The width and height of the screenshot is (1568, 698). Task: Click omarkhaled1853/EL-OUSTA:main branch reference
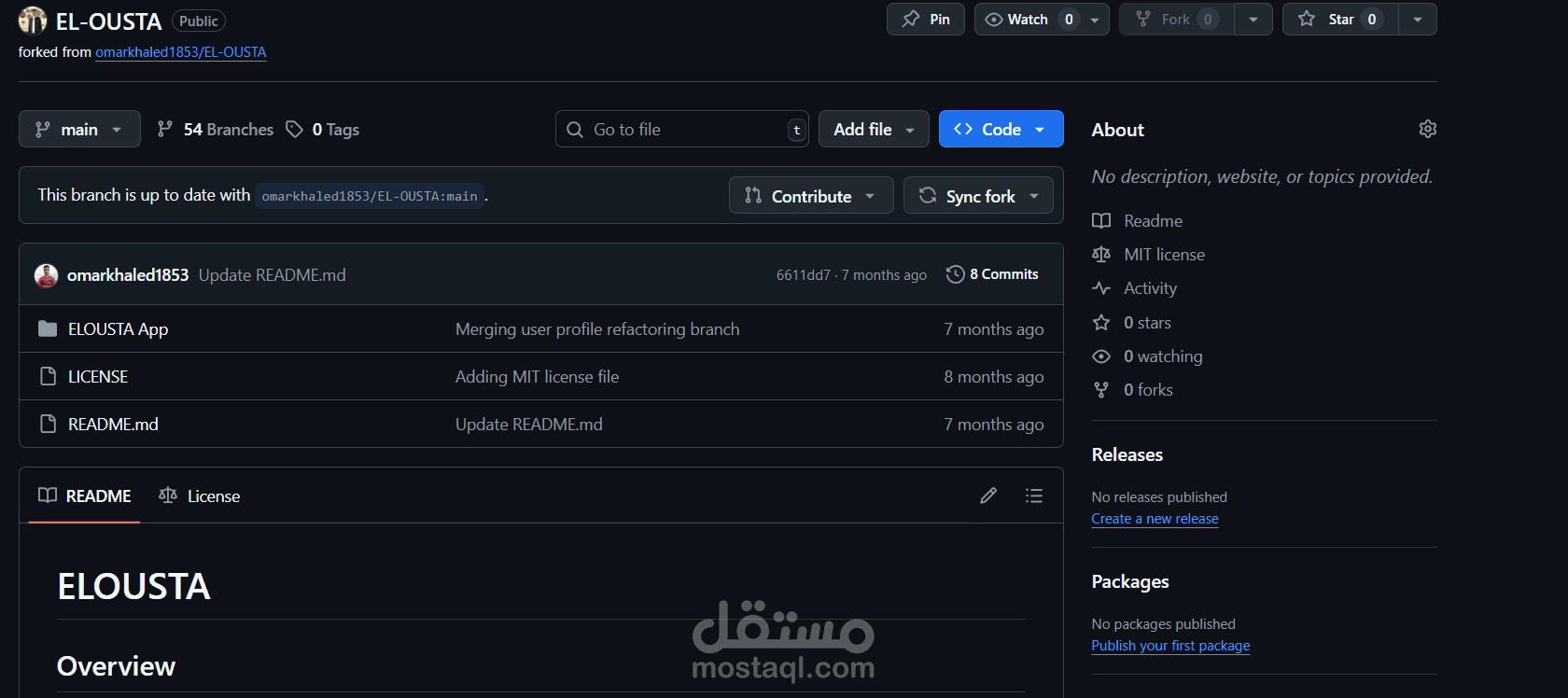(370, 196)
